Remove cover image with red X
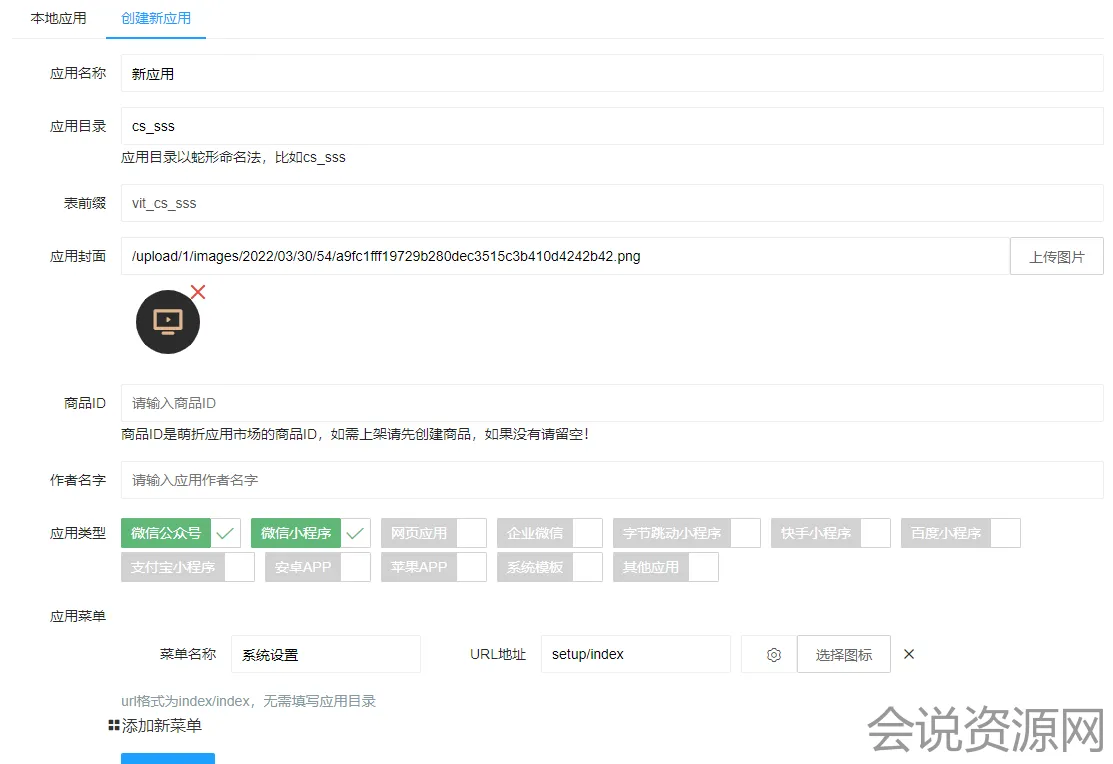1113x764 pixels. 198,292
